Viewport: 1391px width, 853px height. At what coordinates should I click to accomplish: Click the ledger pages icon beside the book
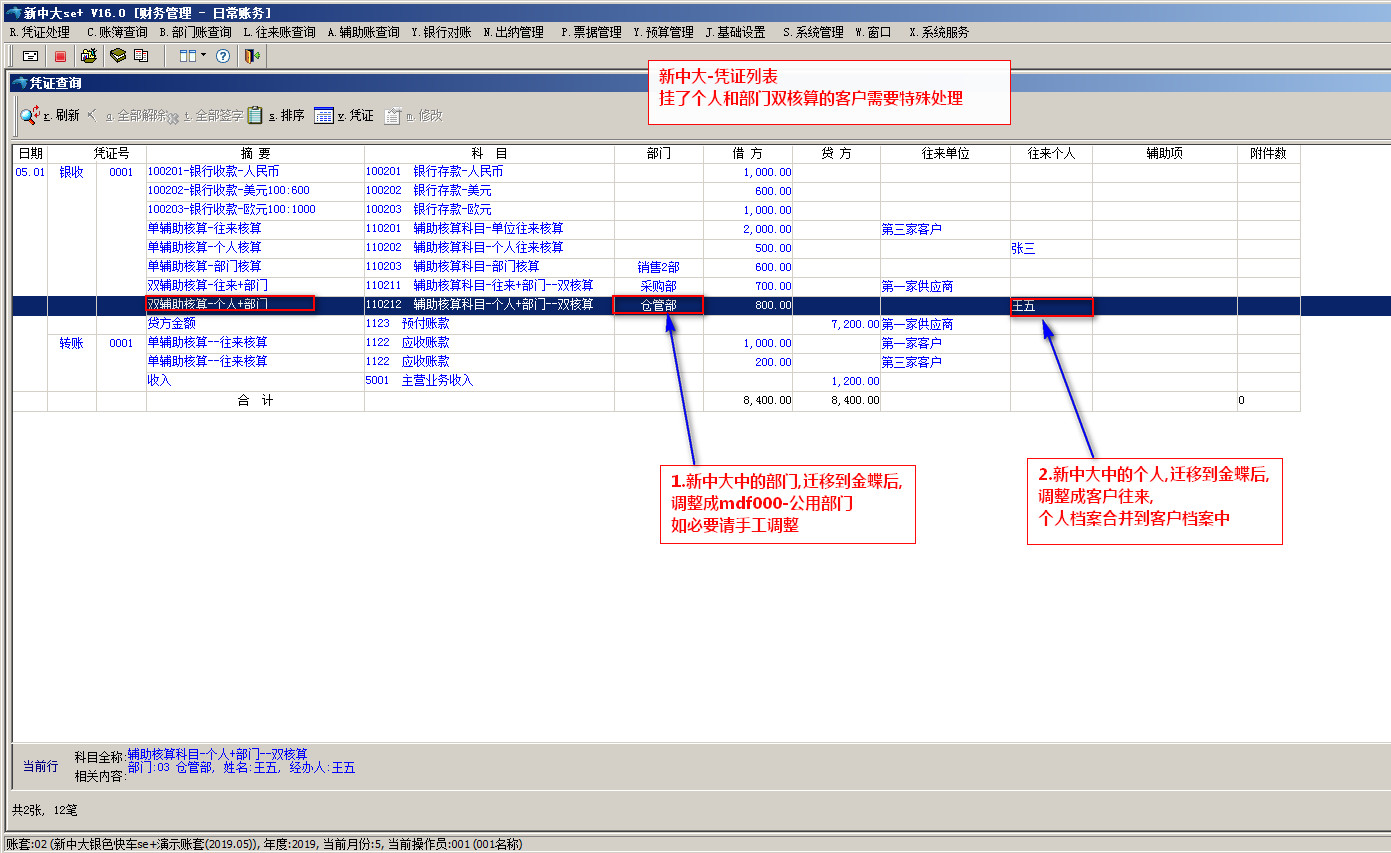[x=141, y=56]
